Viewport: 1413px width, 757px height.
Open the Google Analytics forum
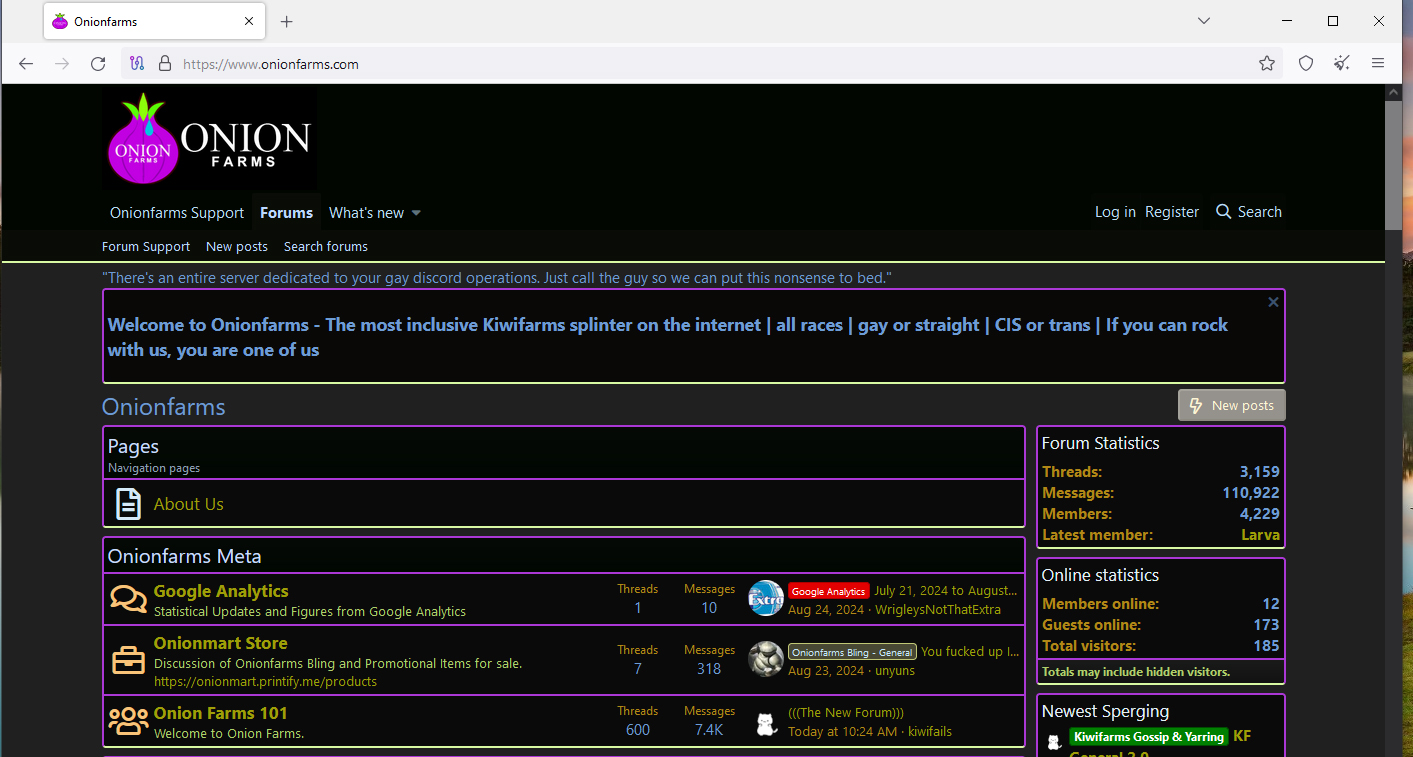[x=221, y=591]
